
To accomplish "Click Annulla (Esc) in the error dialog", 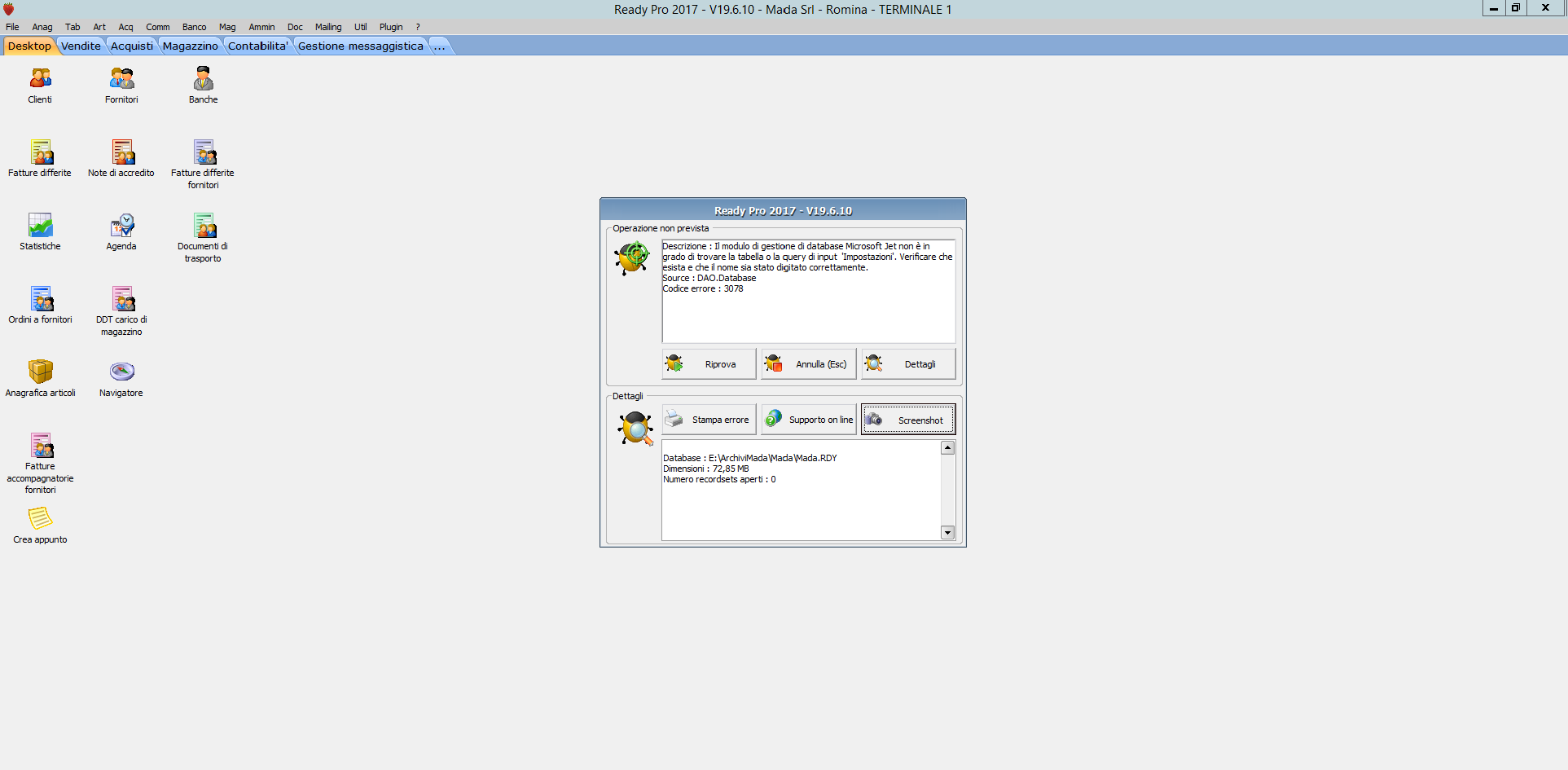I will click(x=808, y=364).
